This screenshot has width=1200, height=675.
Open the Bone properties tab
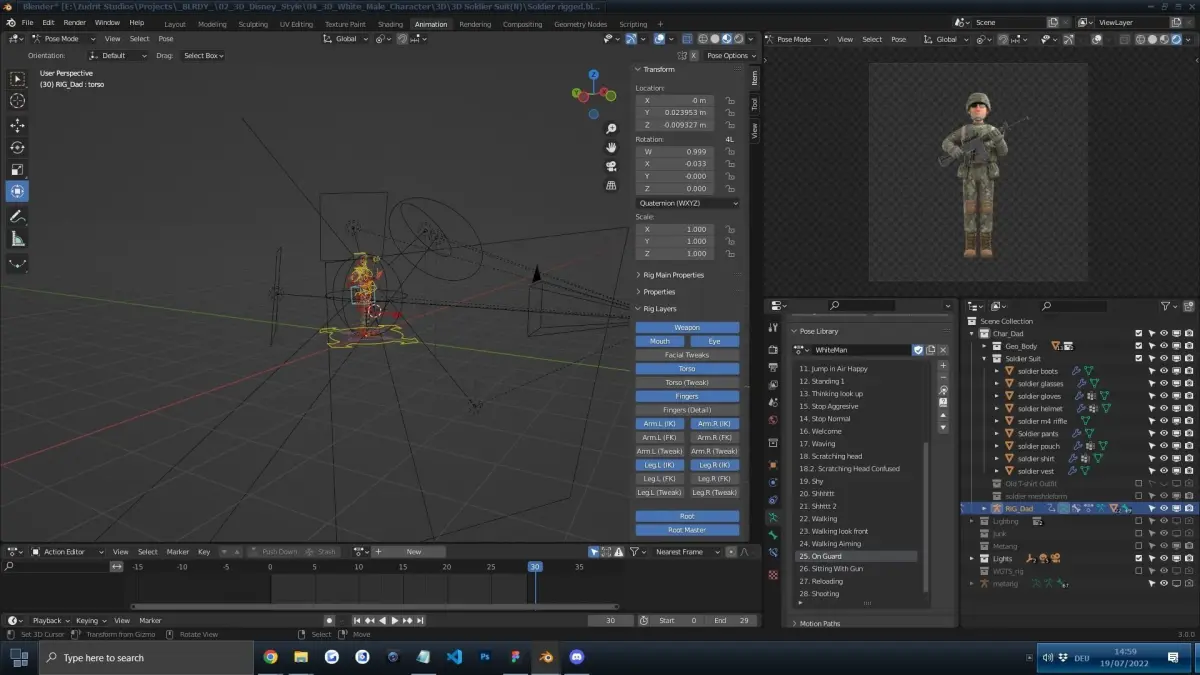pyautogui.click(x=773, y=536)
